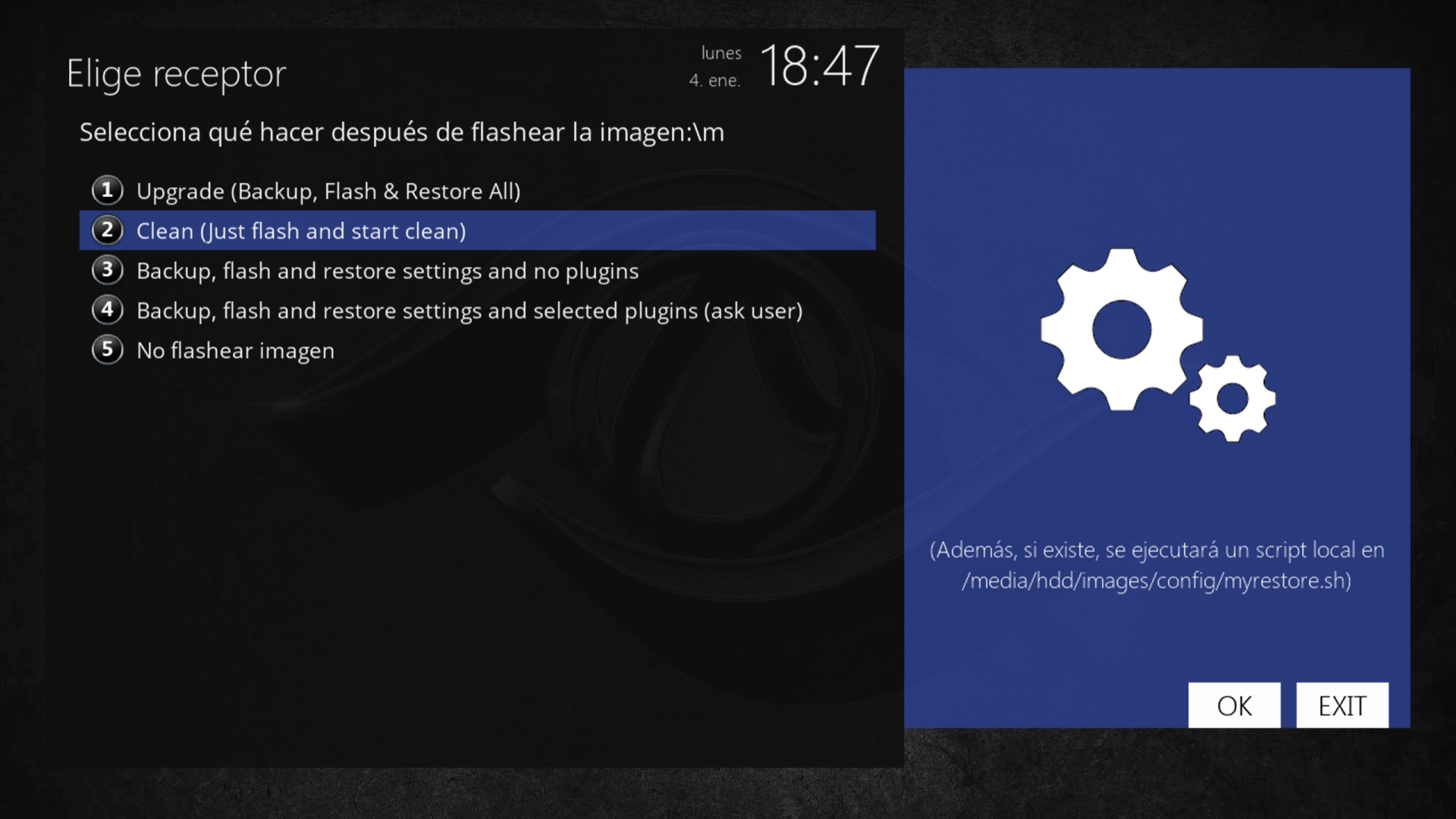Click the number 3 circle icon
This screenshot has height=819, width=1456.
(x=108, y=270)
